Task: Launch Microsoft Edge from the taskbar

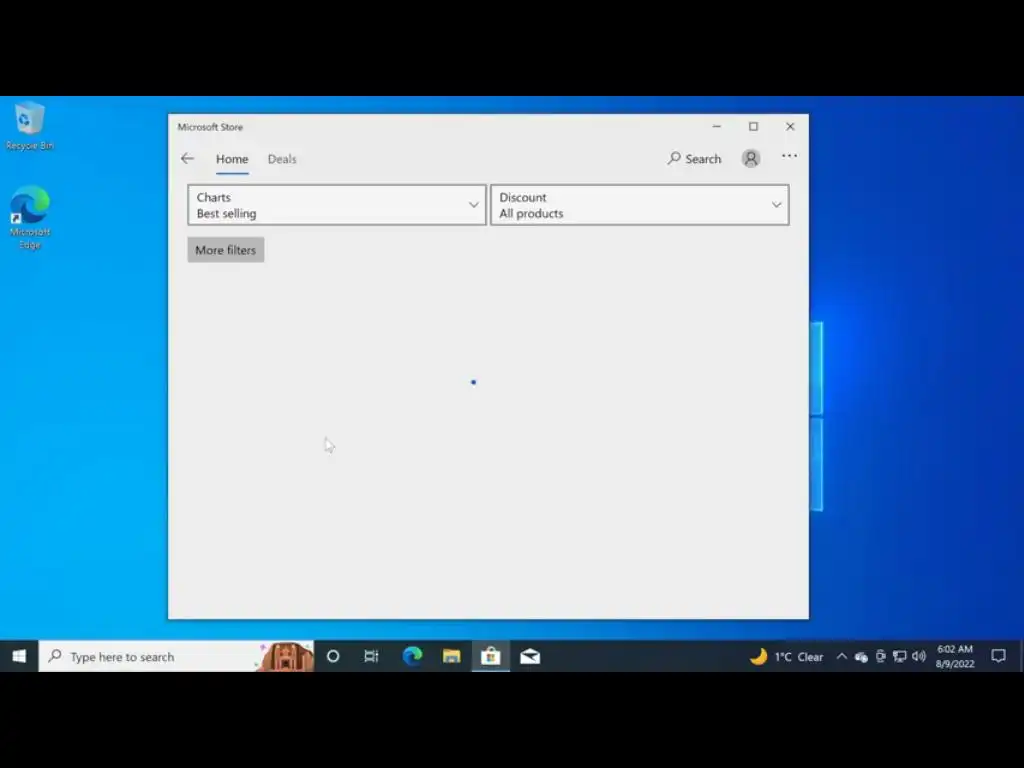Action: pyautogui.click(x=412, y=656)
